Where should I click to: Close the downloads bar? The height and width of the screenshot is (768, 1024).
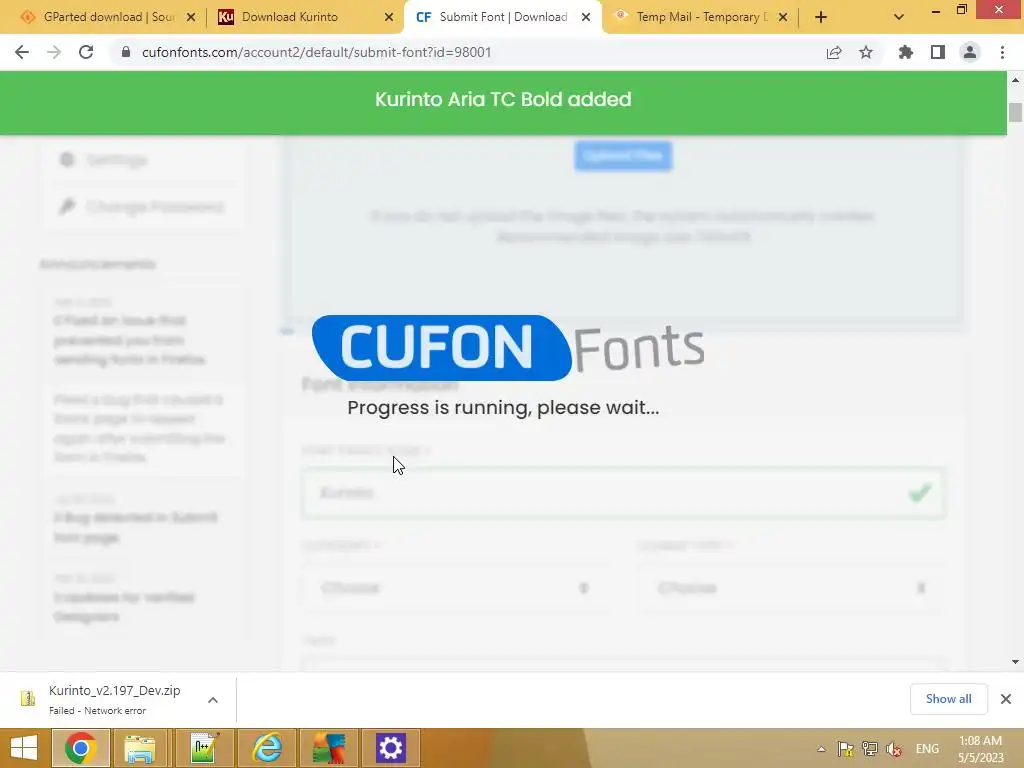click(x=1006, y=699)
